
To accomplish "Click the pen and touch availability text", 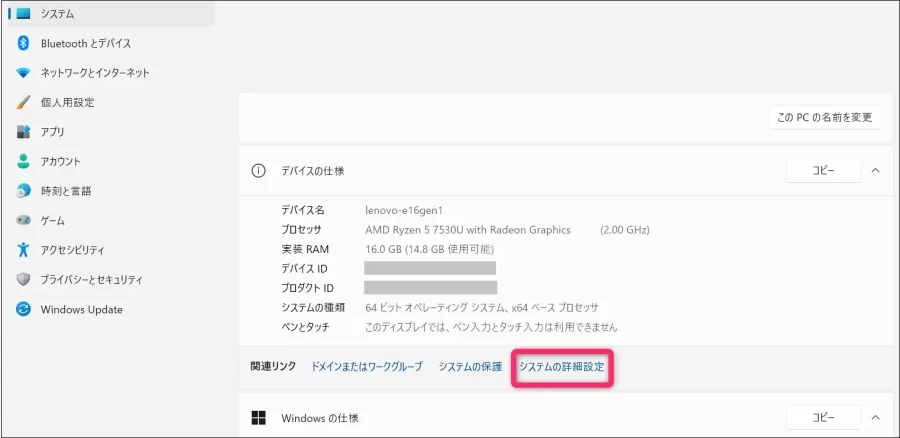I will point(491,327).
